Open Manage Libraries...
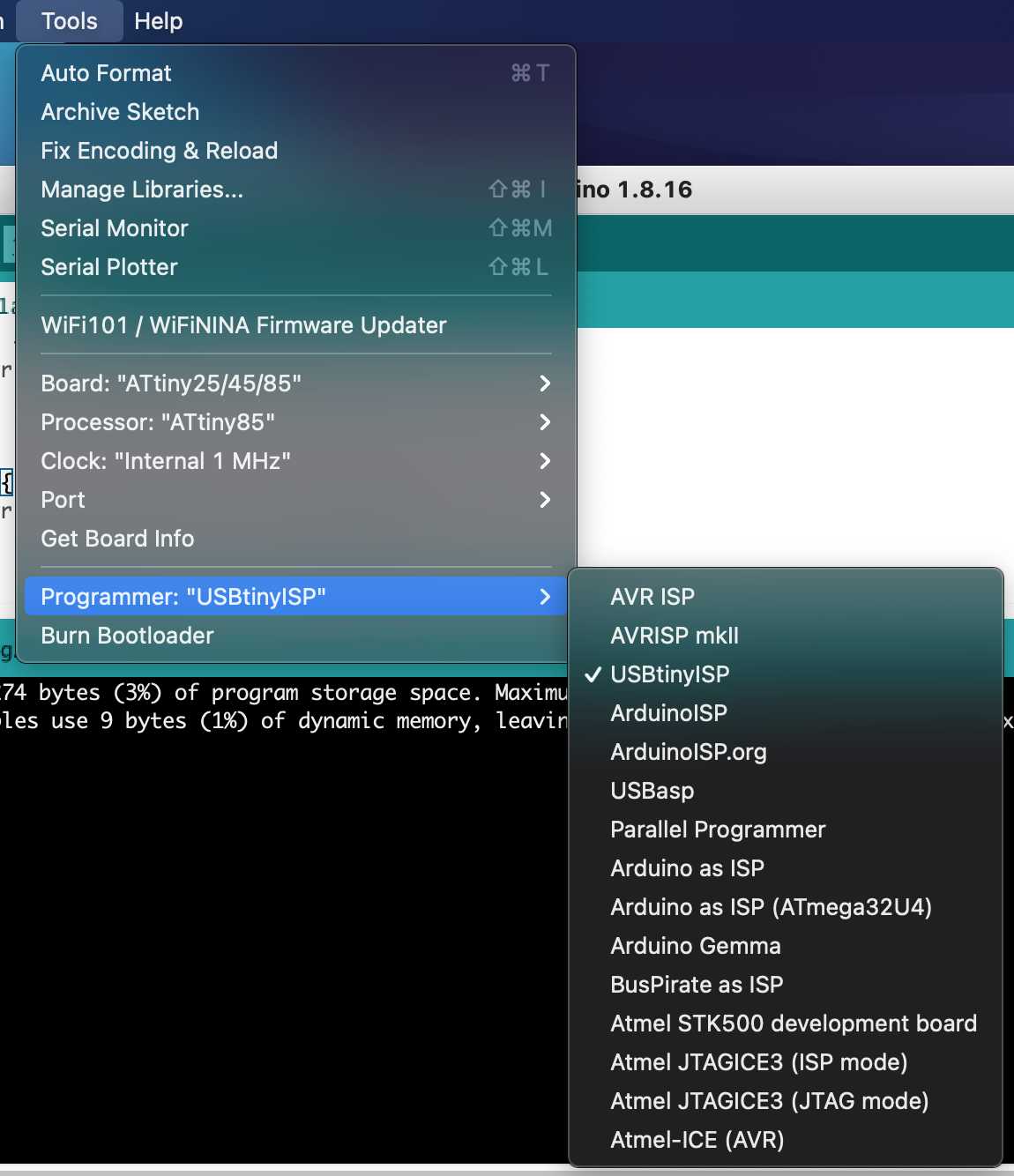This screenshot has height=1176, width=1014. [x=296, y=190]
